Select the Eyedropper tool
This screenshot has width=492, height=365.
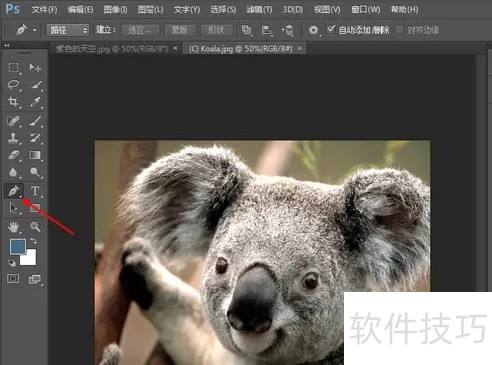coord(35,102)
